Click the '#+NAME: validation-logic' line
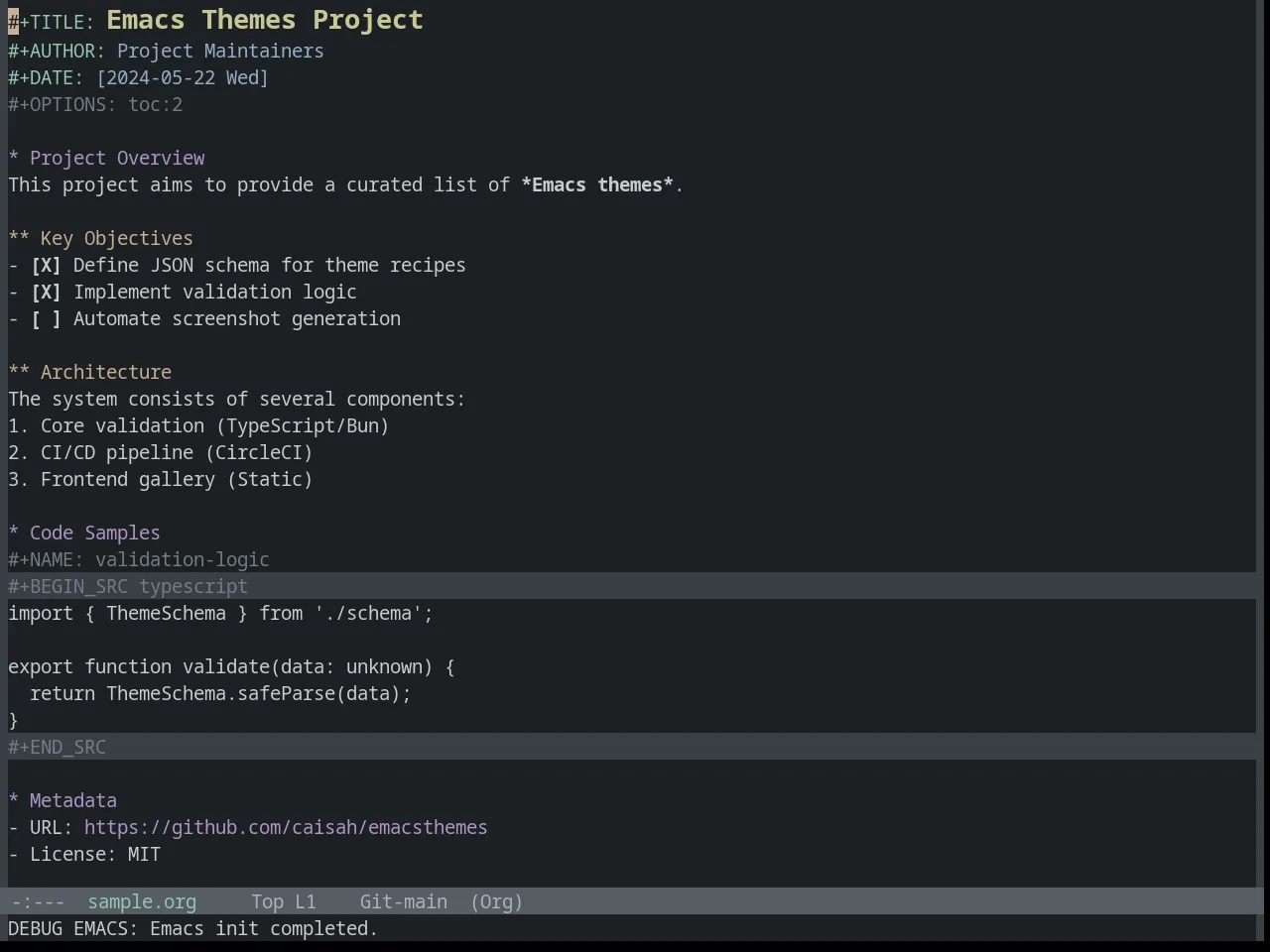The width and height of the screenshot is (1270, 952). pyautogui.click(x=139, y=559)
